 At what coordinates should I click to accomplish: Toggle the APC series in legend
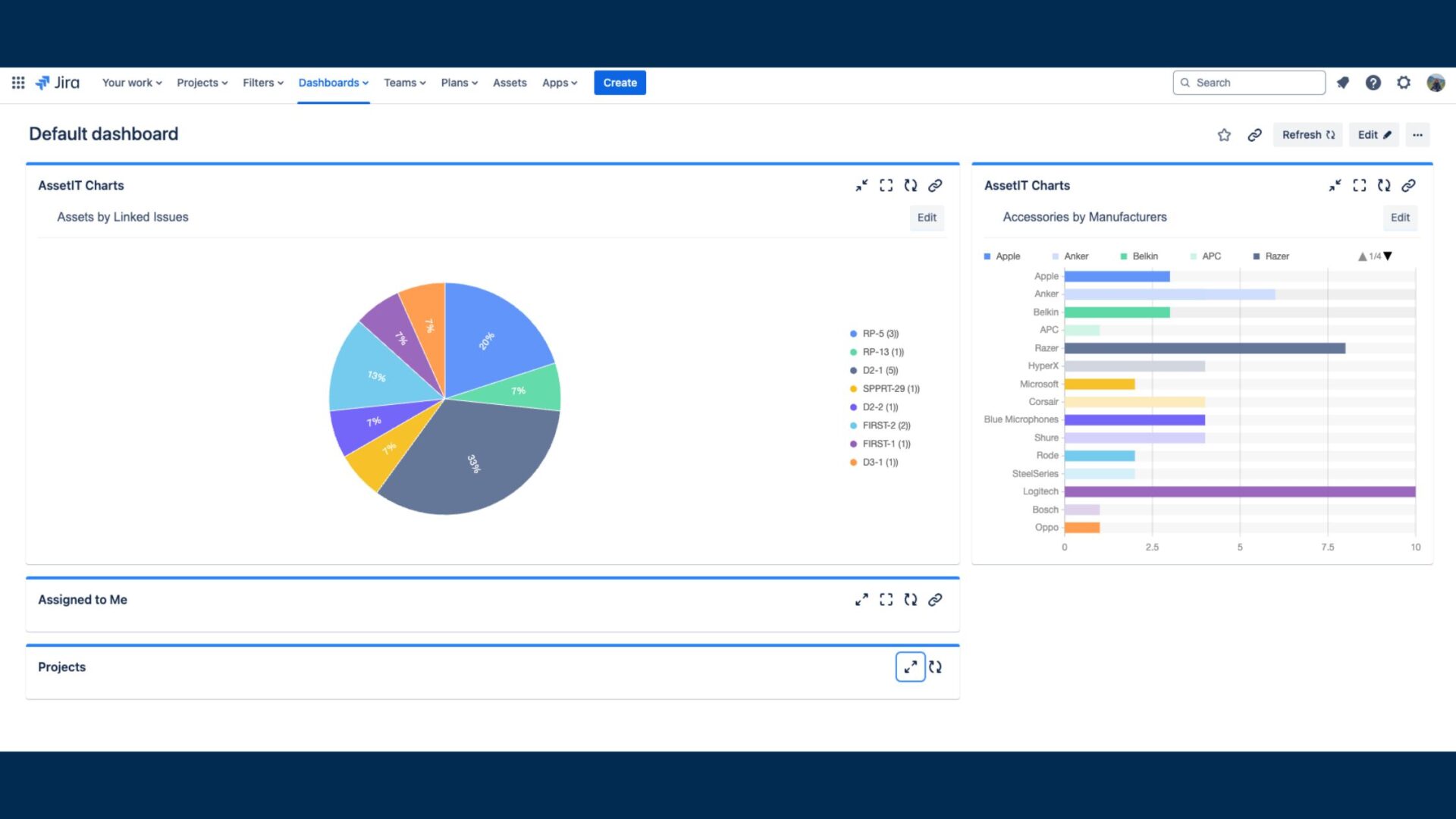(x=1206, y=256)
